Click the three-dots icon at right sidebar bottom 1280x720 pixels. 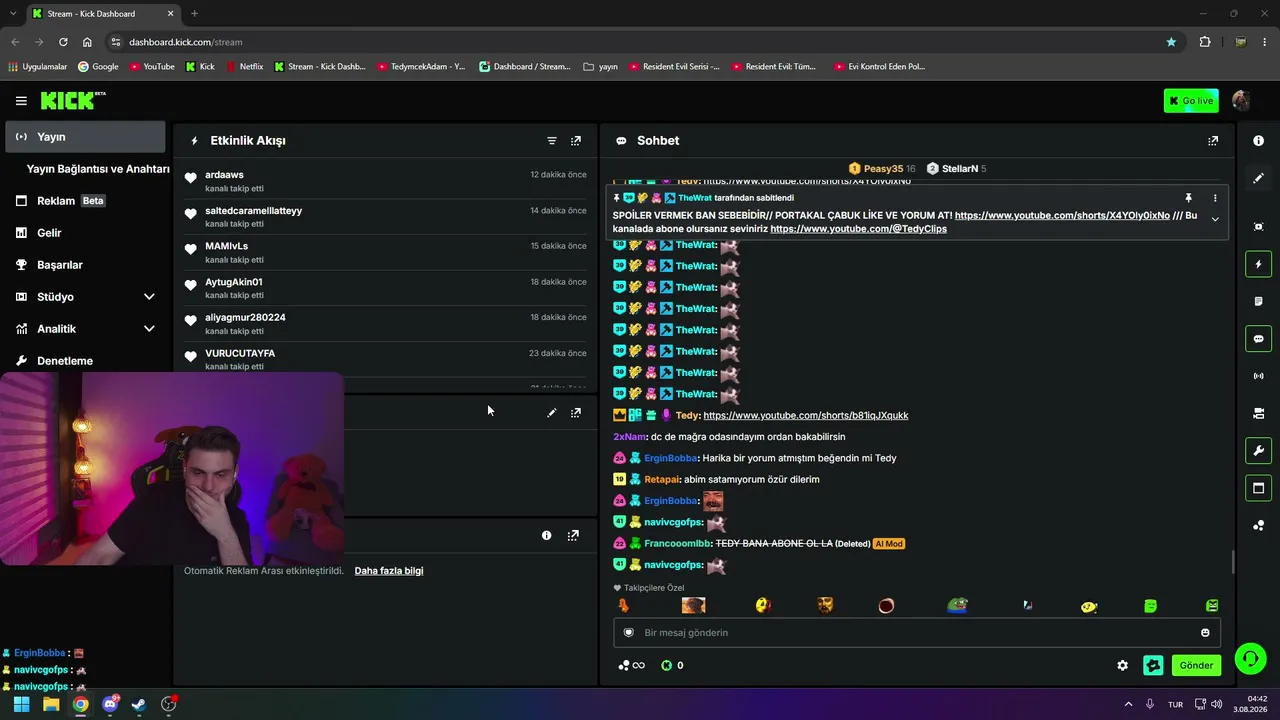coord(1258,525)
